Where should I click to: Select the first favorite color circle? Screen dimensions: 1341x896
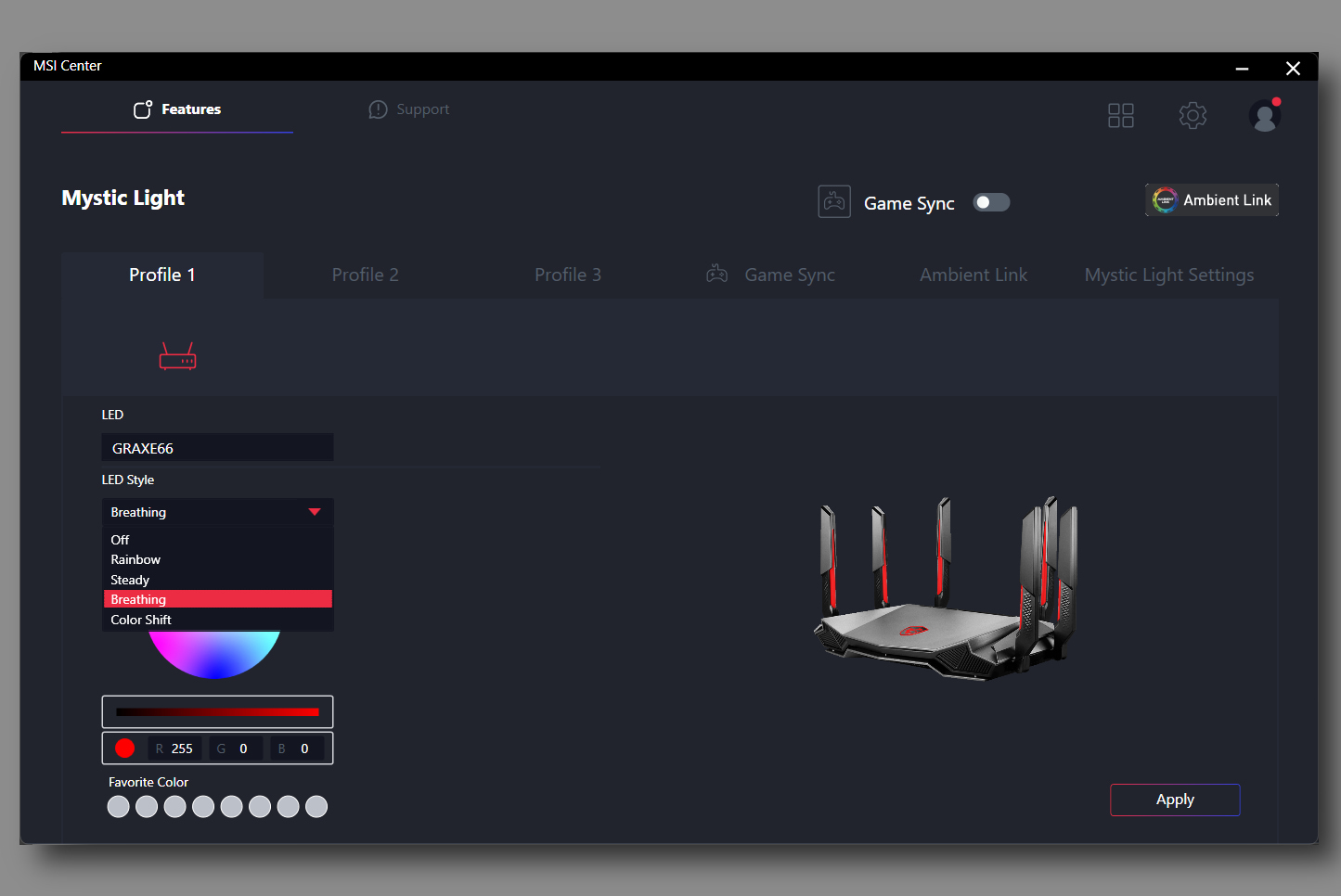tap(118, 807)
